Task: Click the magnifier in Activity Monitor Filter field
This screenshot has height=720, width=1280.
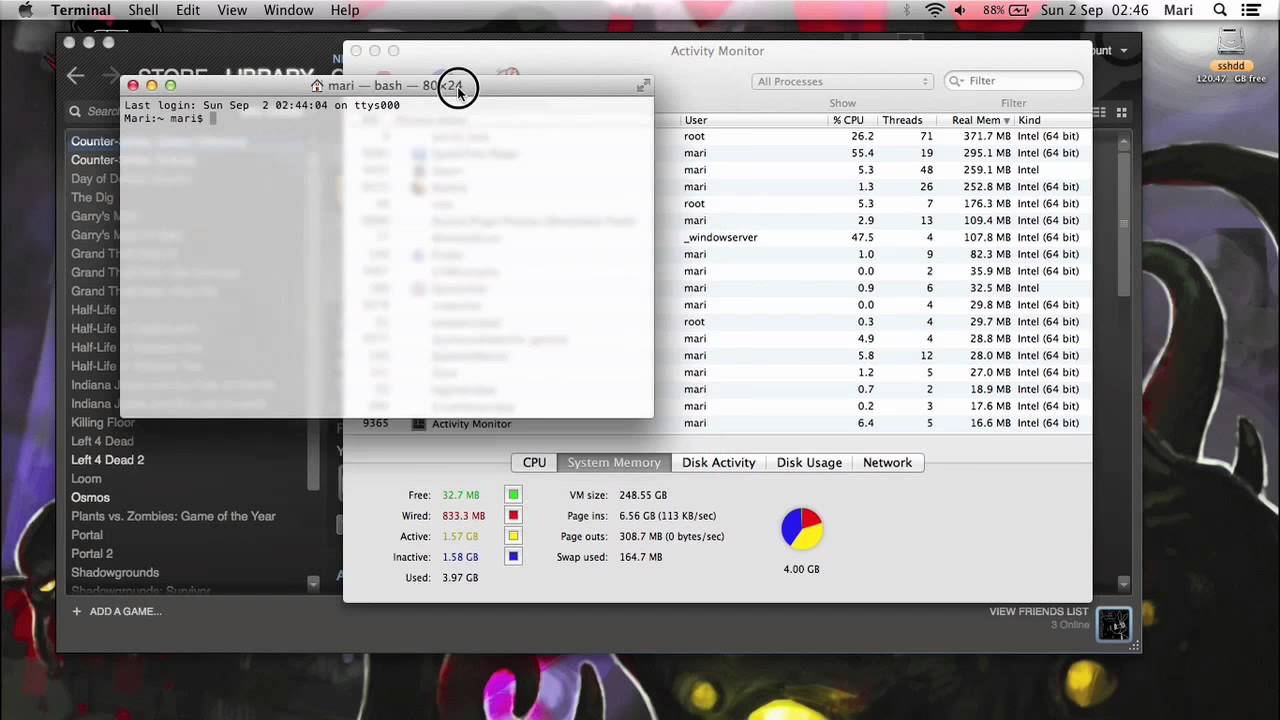Action: (x=956, y=81)
